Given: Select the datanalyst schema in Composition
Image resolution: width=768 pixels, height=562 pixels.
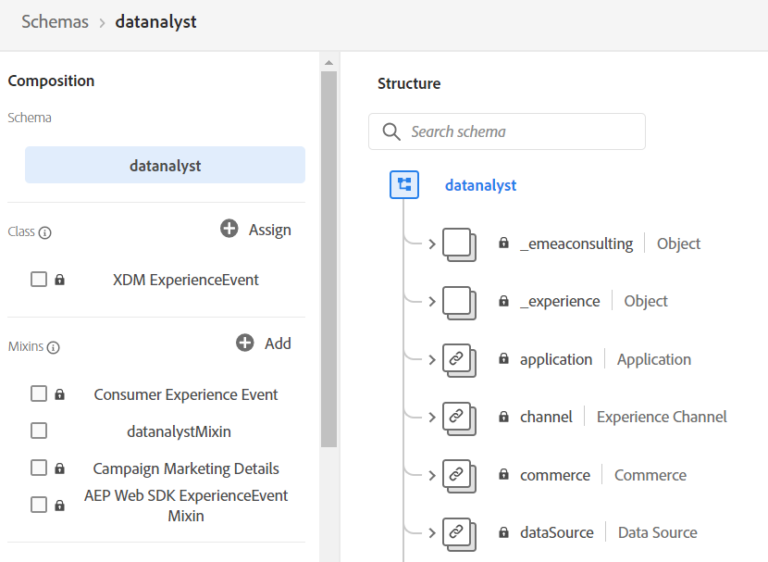Looking at the screenshot, I should coord(165,166).
